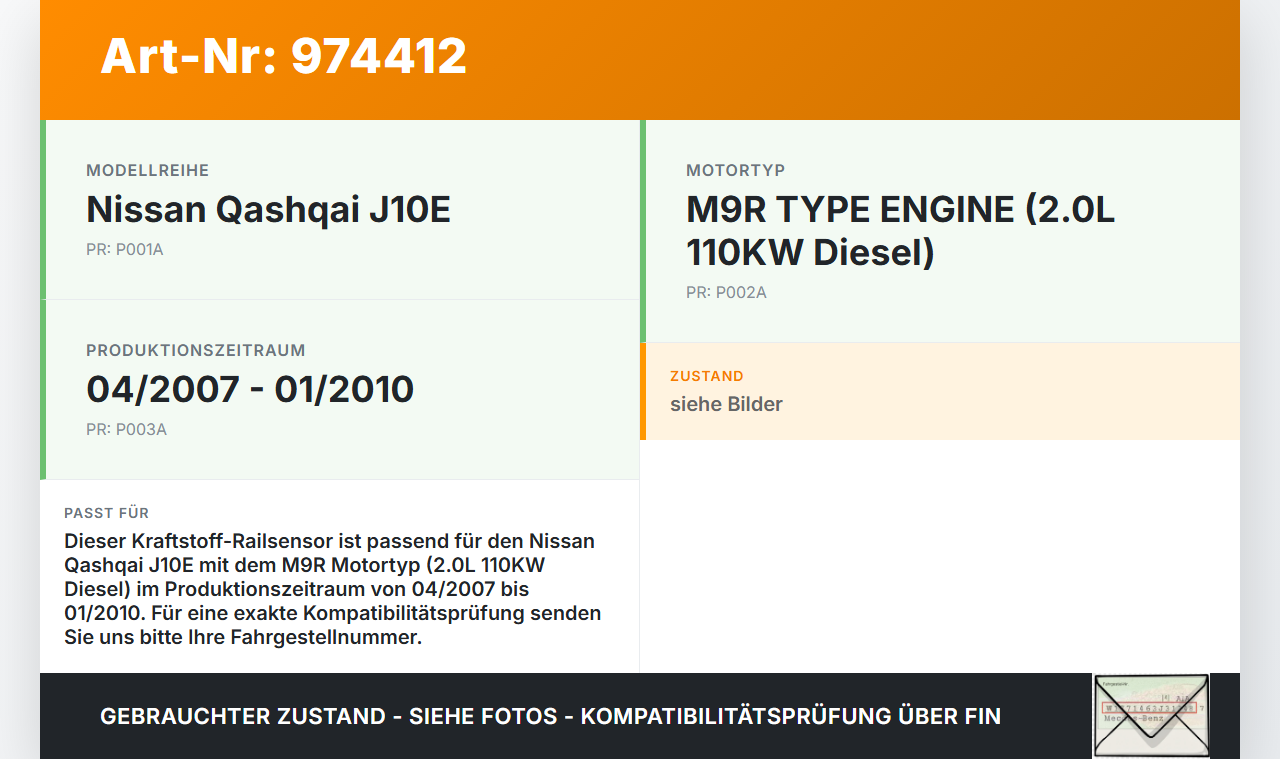Click the PR: P003A code
The width and height of the screenshot is (1280, 760).
(x=126, y=430)
